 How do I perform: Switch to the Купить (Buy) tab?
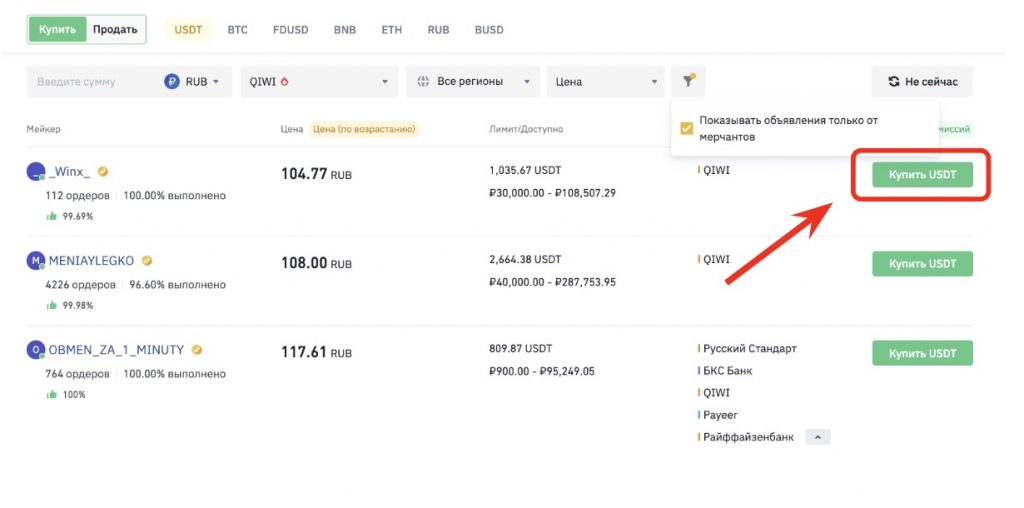pyautogui.click(x=57, y=29)
